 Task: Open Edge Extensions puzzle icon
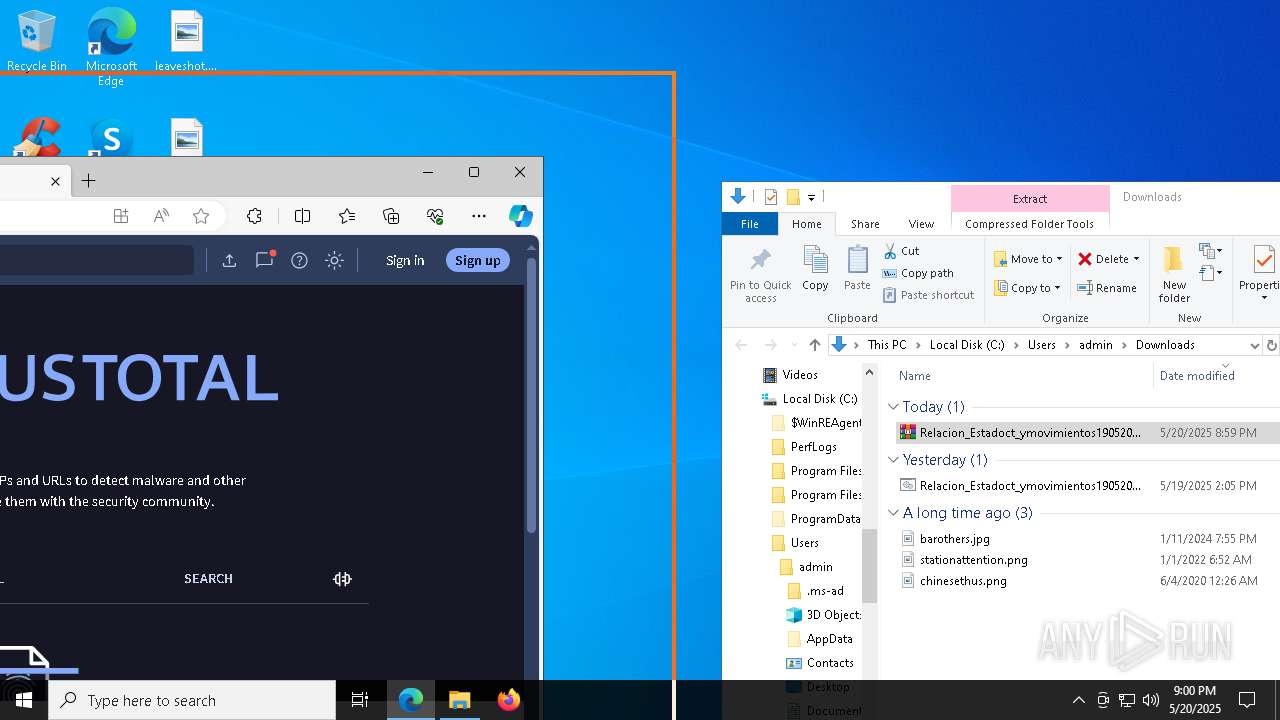(x=254, y=216)
